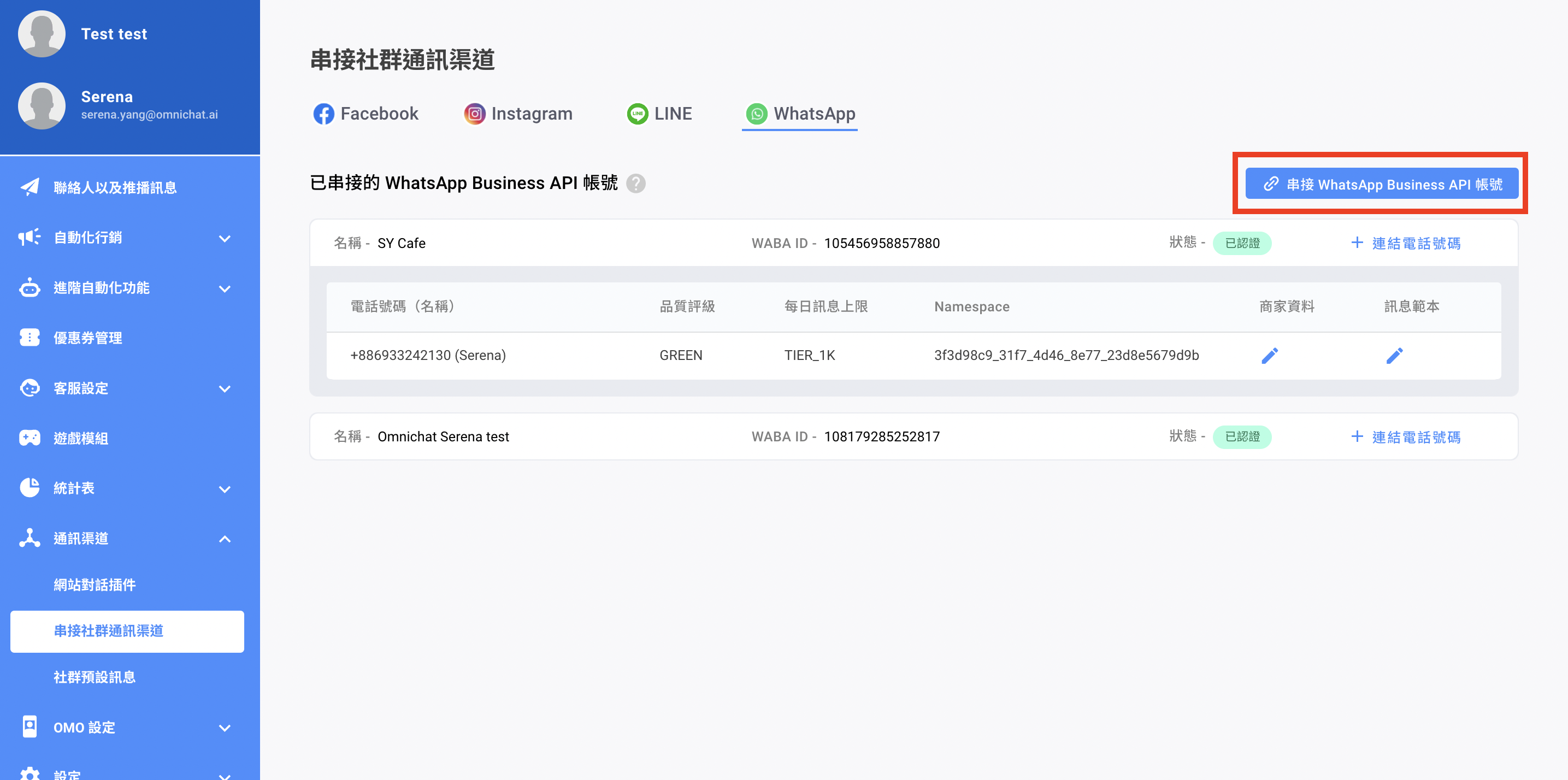Click Serena's profile avatar
Screen dimensions: 1568x780
[x=42, y=105]
